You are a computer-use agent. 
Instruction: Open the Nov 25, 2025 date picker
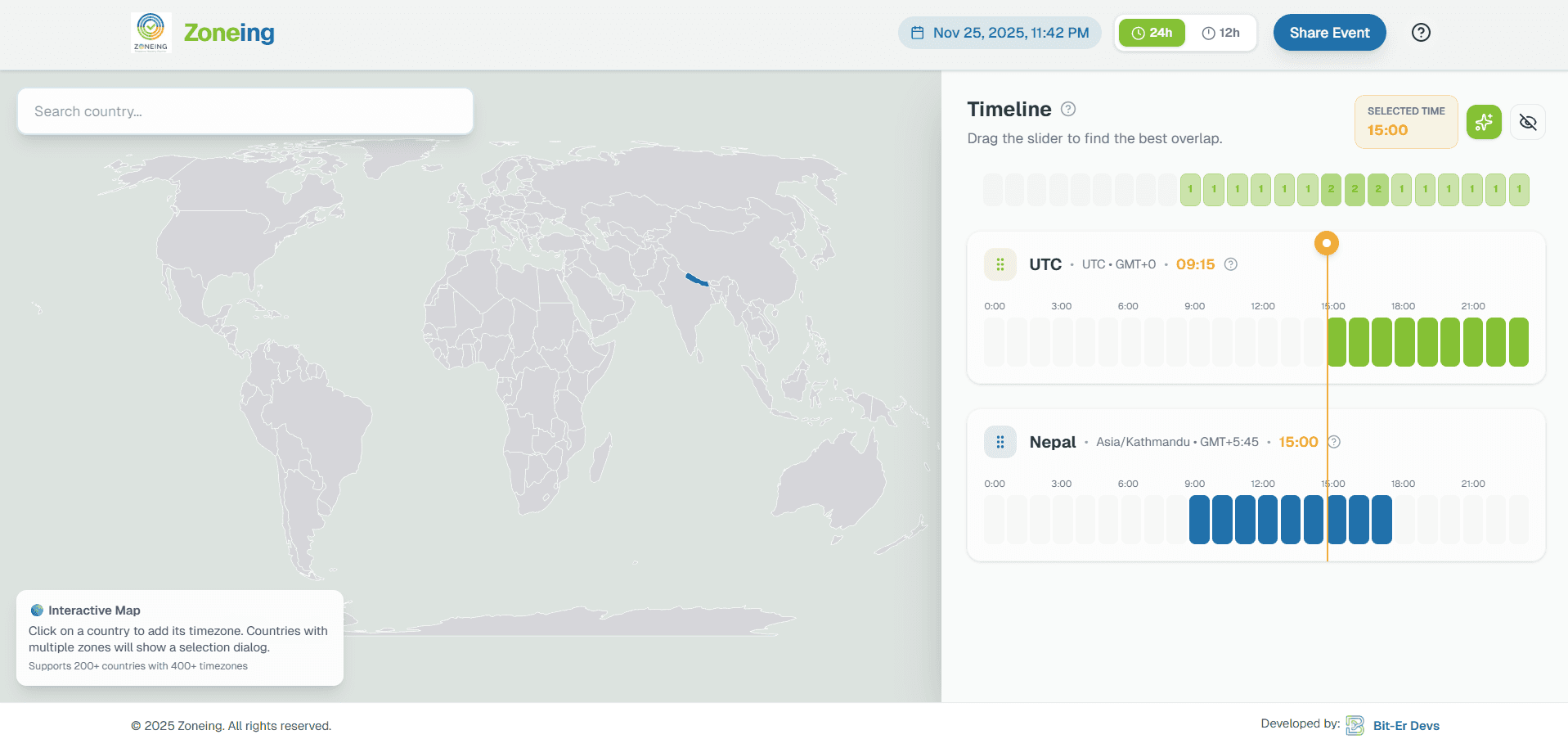tap(1000, 33)
